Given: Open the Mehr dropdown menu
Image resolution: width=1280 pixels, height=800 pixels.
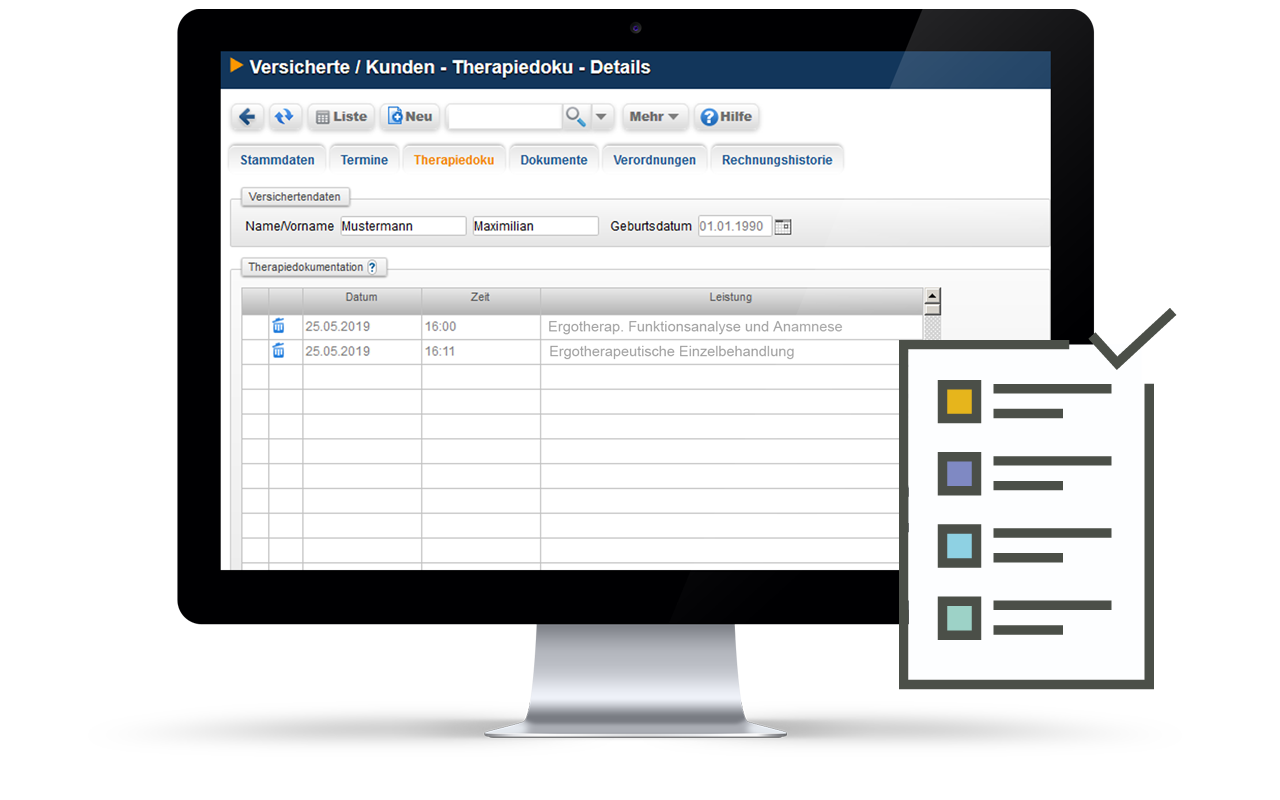Looking at the screenshot, I should 654,117.
